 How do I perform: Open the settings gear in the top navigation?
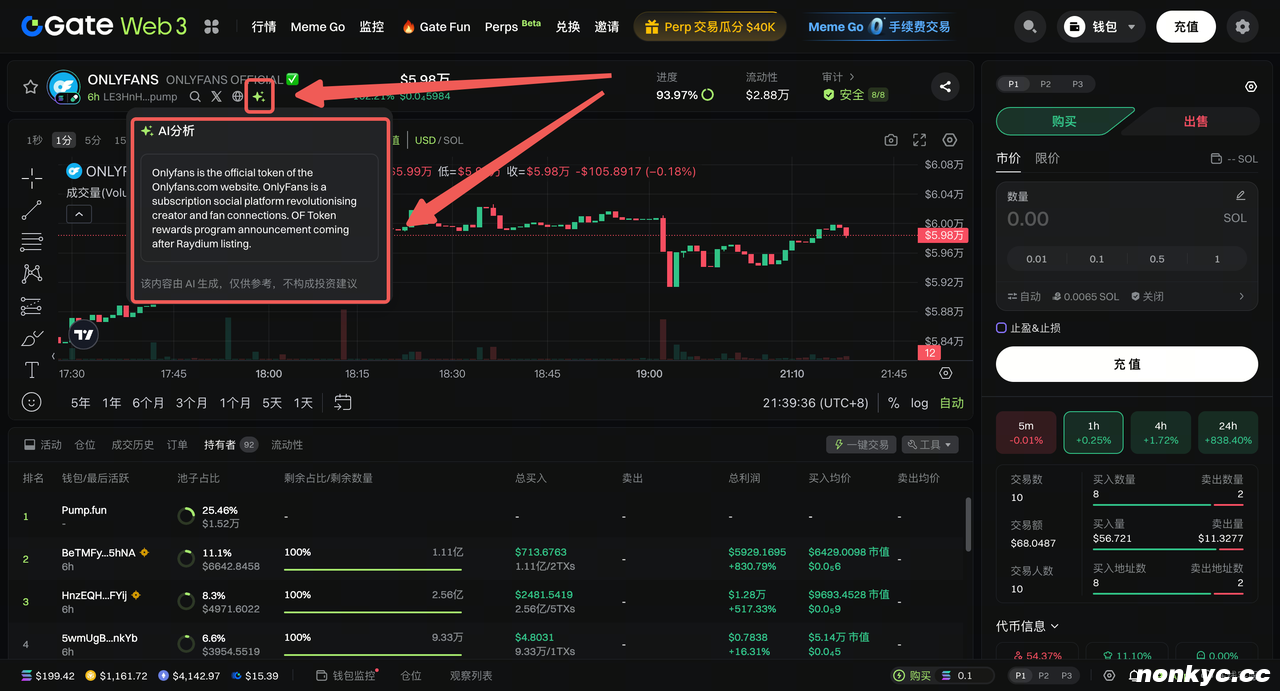click(x=1242, y=27)
